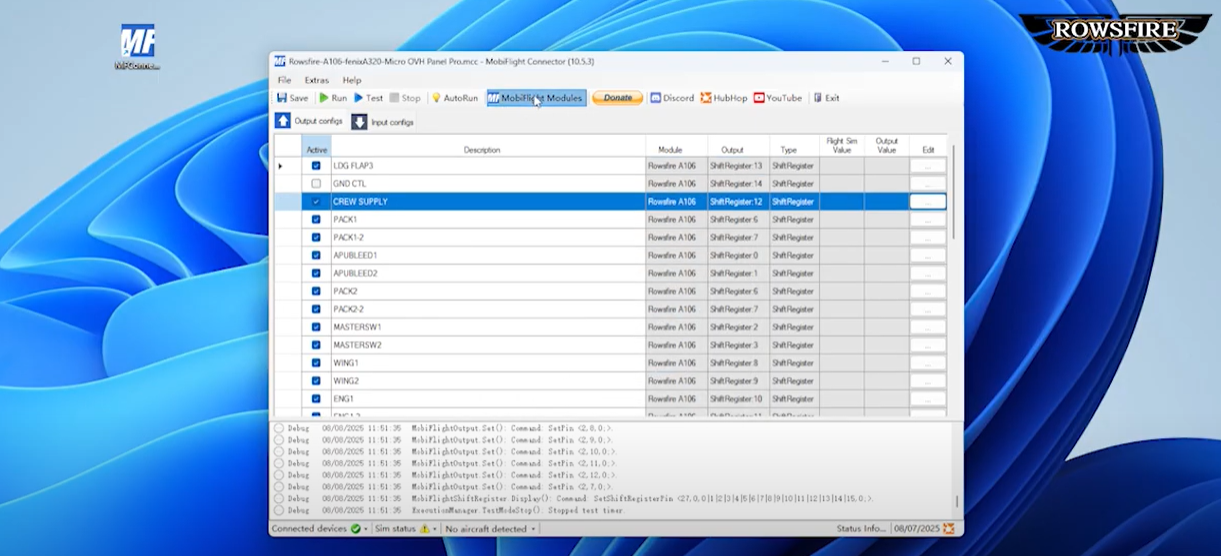Click the Save disk icon

[282, 98]
